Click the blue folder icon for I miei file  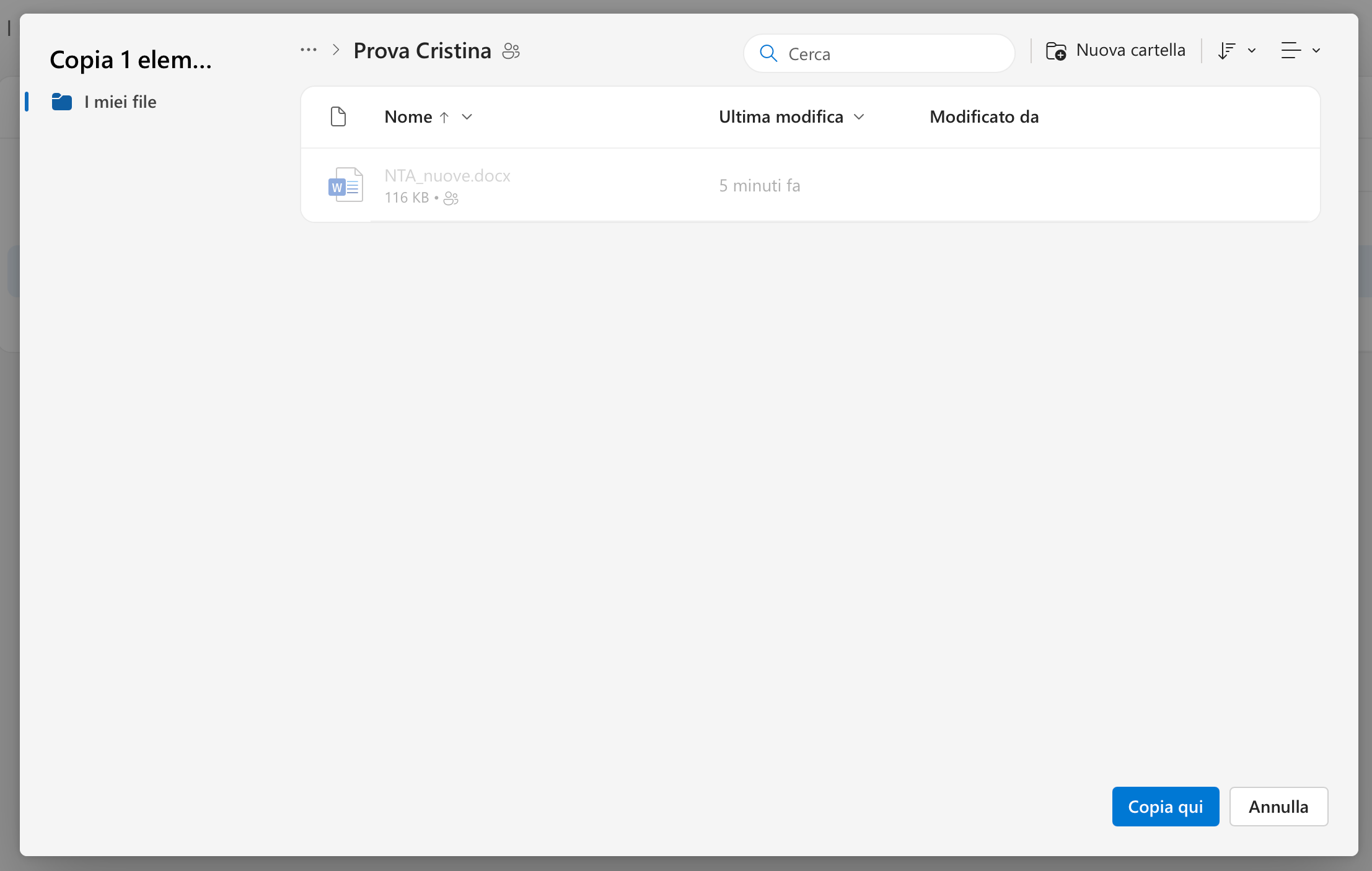tap(62, 102)
